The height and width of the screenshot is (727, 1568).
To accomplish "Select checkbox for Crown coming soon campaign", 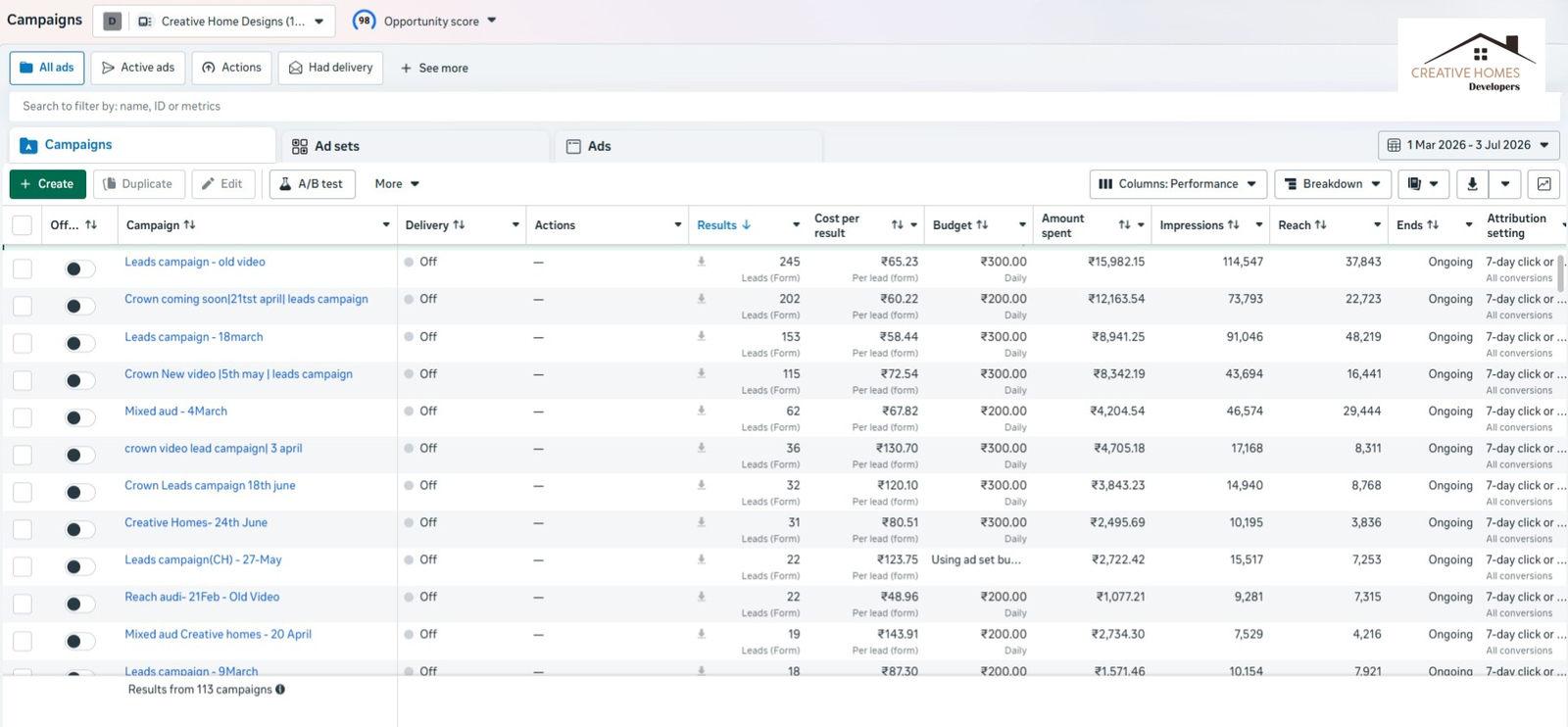I will click(x=23, y=306).
